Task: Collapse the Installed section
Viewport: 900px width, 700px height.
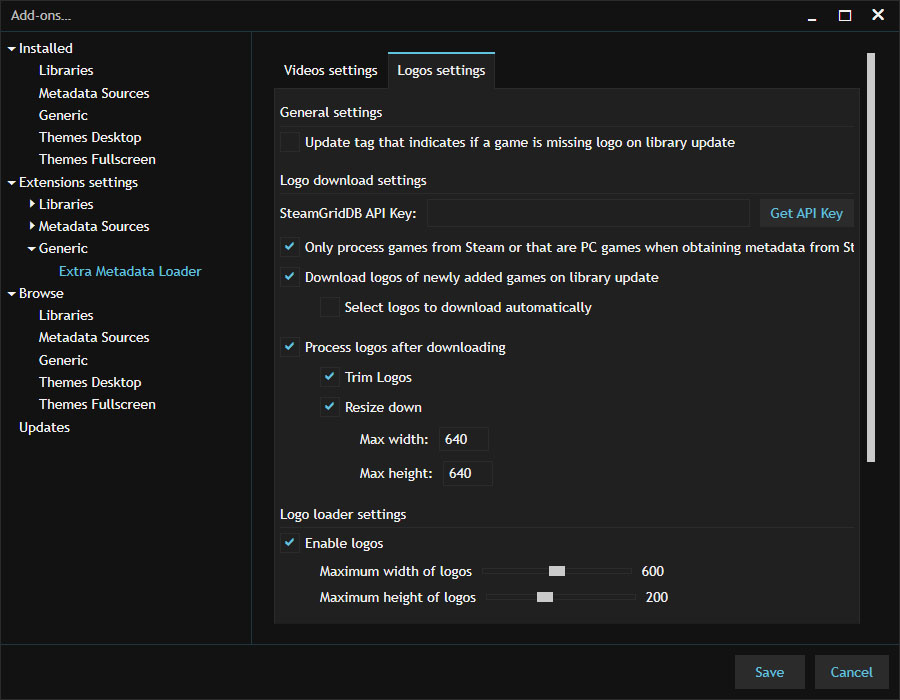Action: point(11,48)
